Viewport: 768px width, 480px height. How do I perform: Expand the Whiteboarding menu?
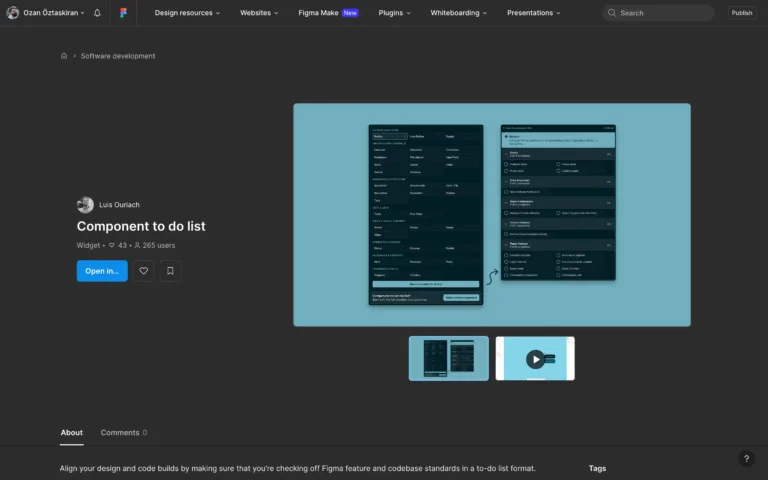[x=458, y=13]
